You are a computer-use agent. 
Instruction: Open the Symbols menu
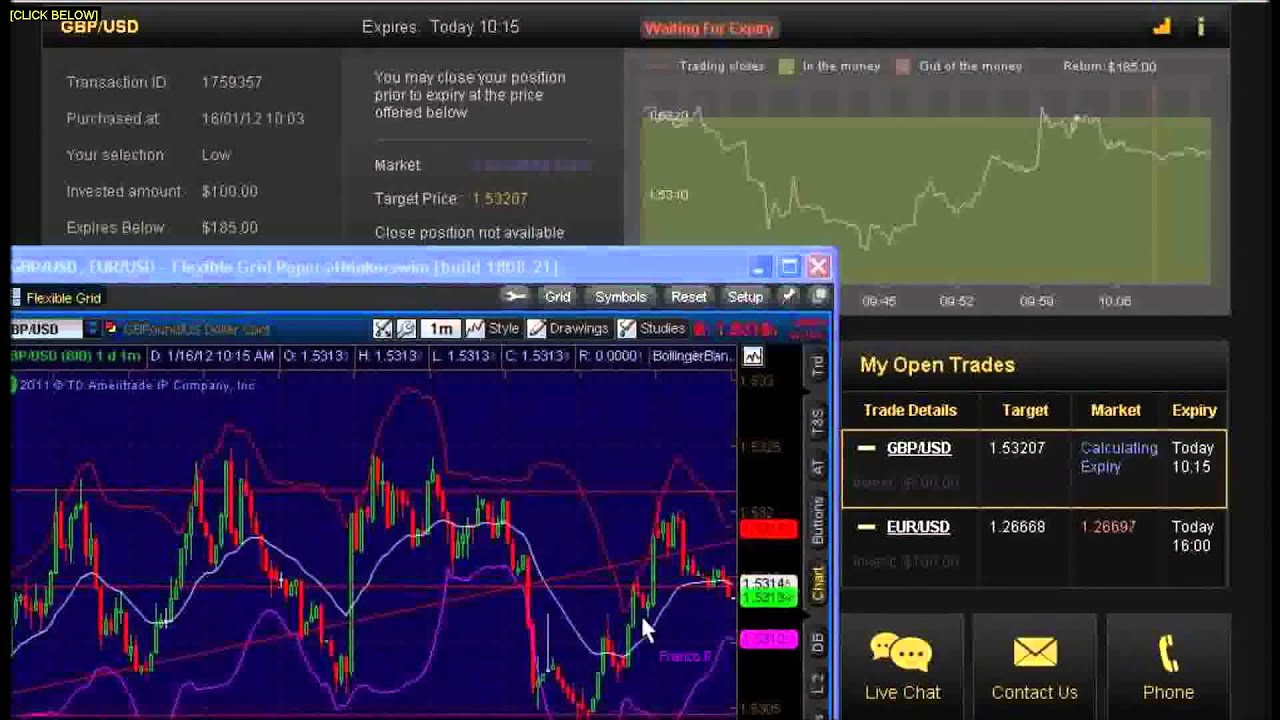[620, 297]
